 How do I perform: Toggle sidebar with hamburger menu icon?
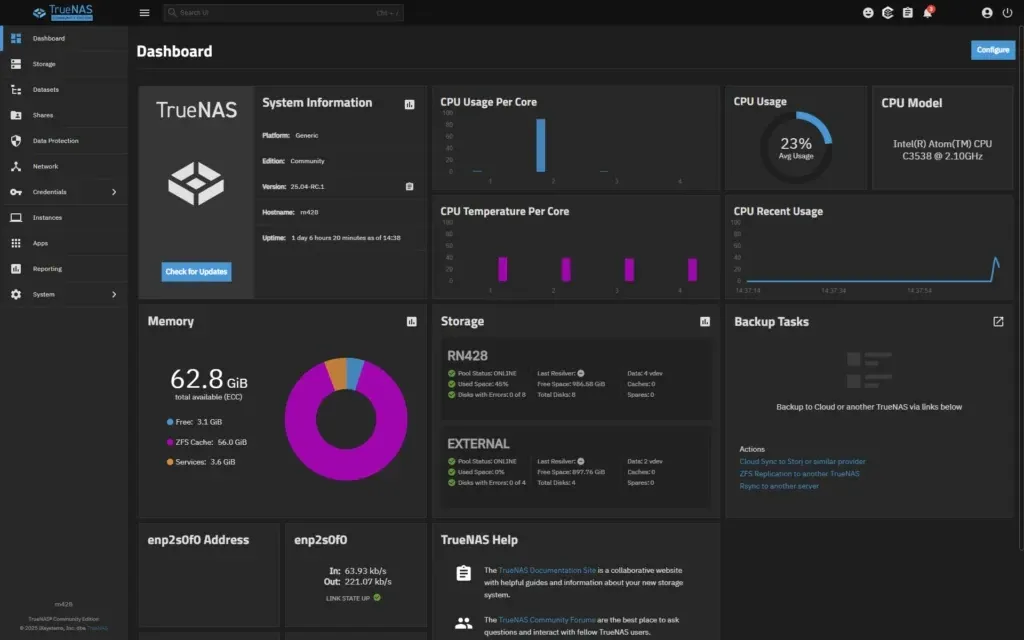click(144, 13)
